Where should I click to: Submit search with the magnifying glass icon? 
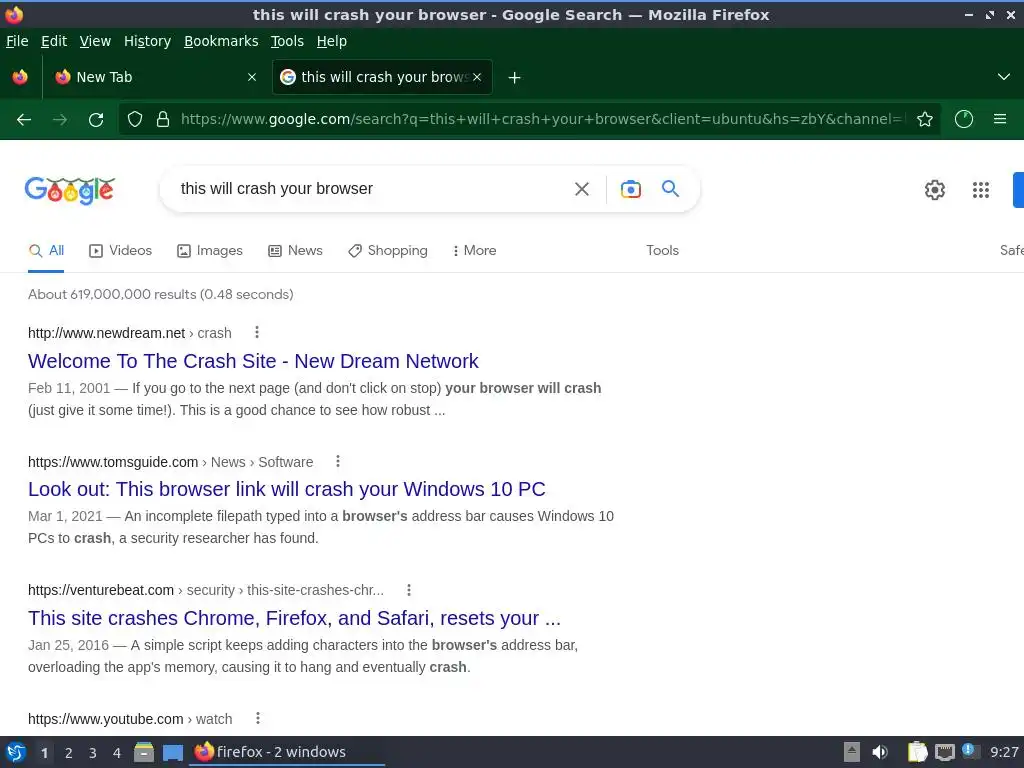[x=670, y=188]
